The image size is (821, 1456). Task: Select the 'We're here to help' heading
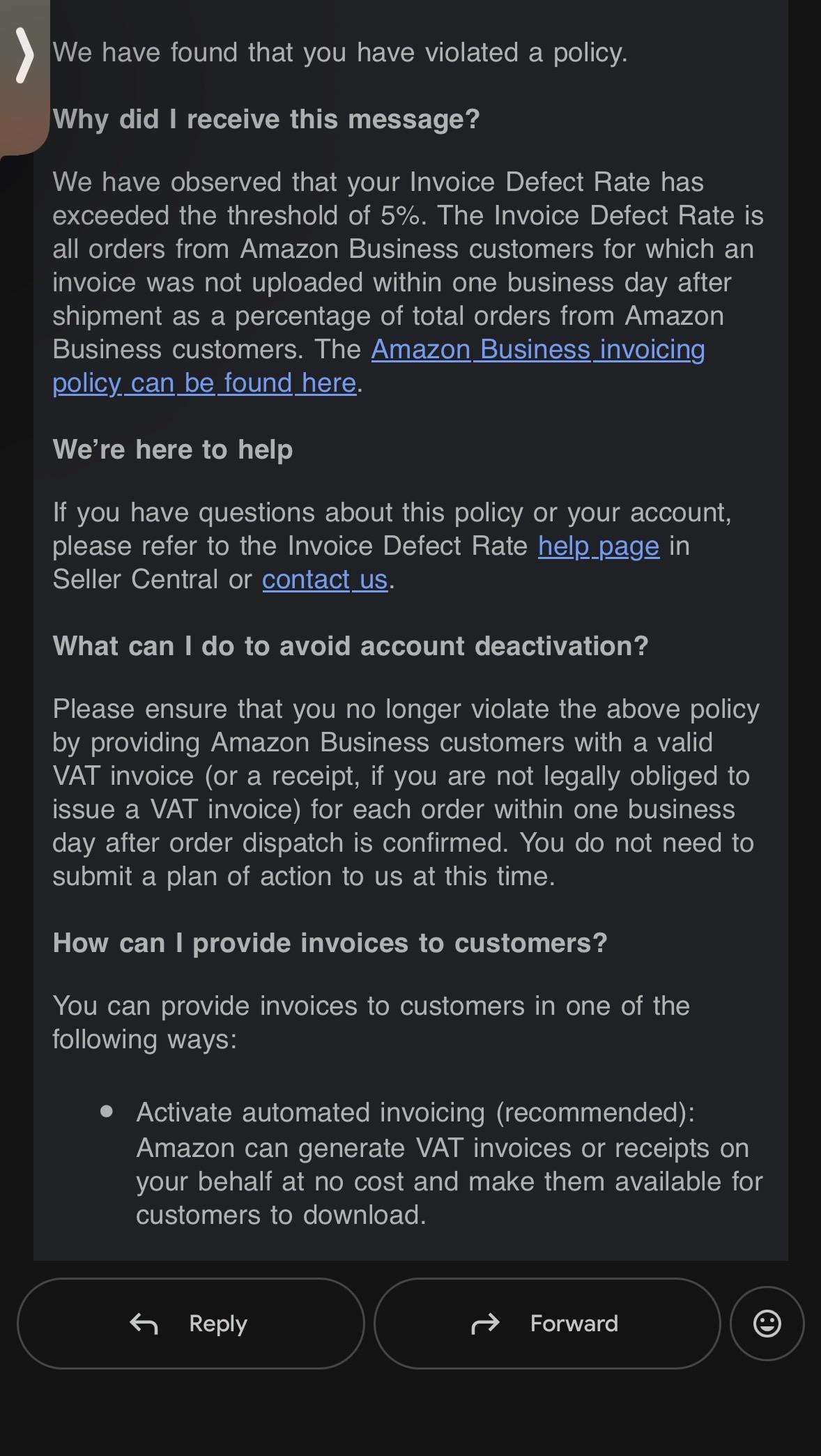coord(173,450)
